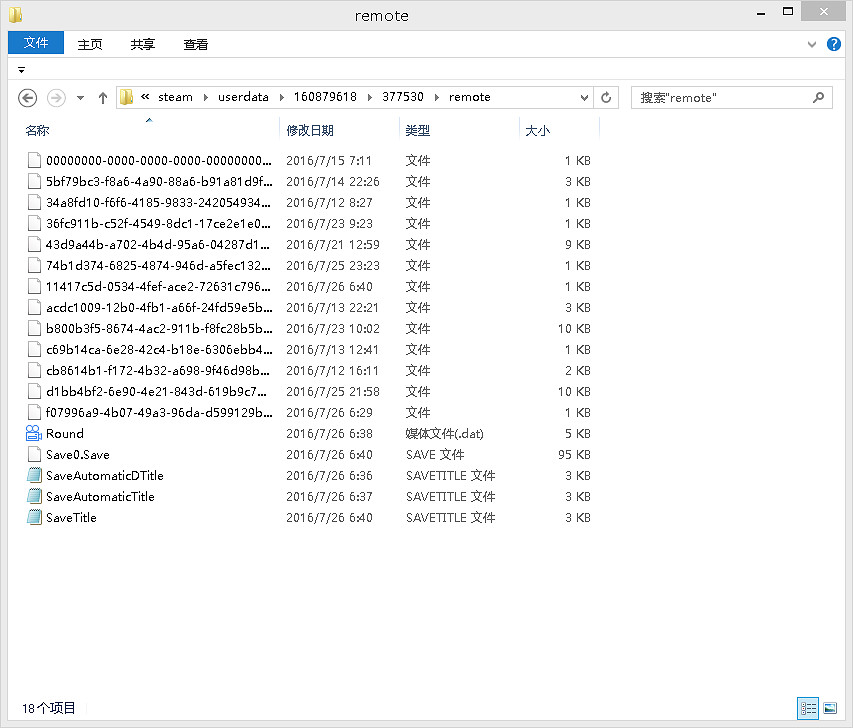The width and height of the screenshot is (853, 728).
Task: Open the 主页 ribbon tab
Action: [x=90, y=44]
